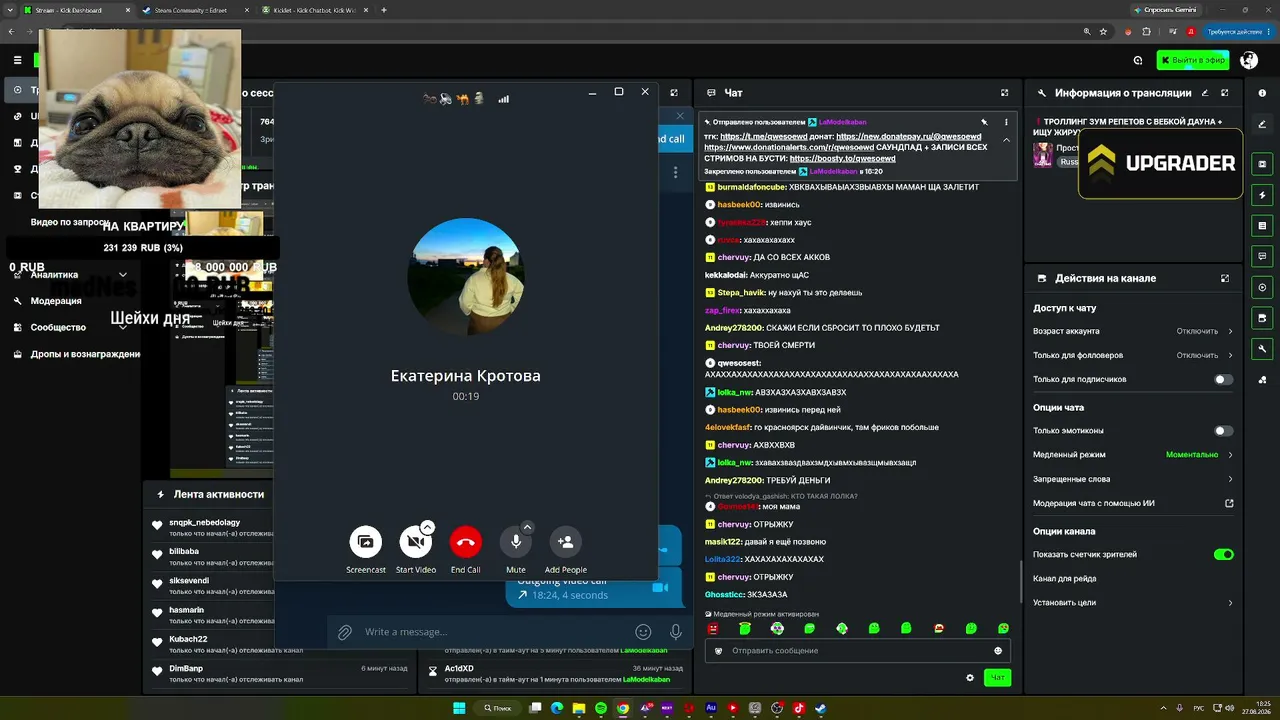Open a new browser tab

(384, 10)
